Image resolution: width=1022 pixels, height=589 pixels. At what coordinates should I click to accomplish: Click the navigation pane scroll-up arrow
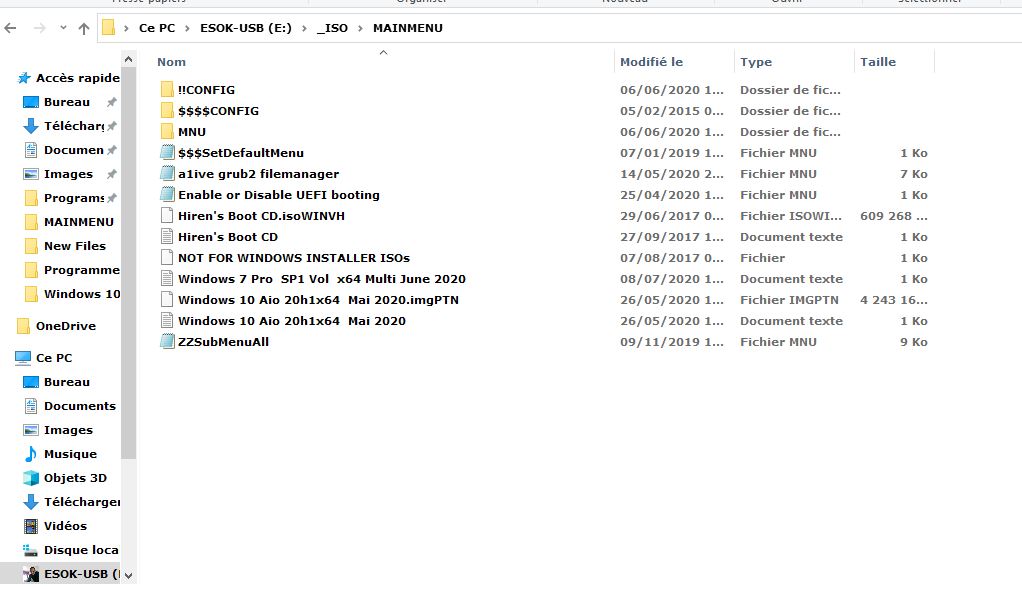128,59
